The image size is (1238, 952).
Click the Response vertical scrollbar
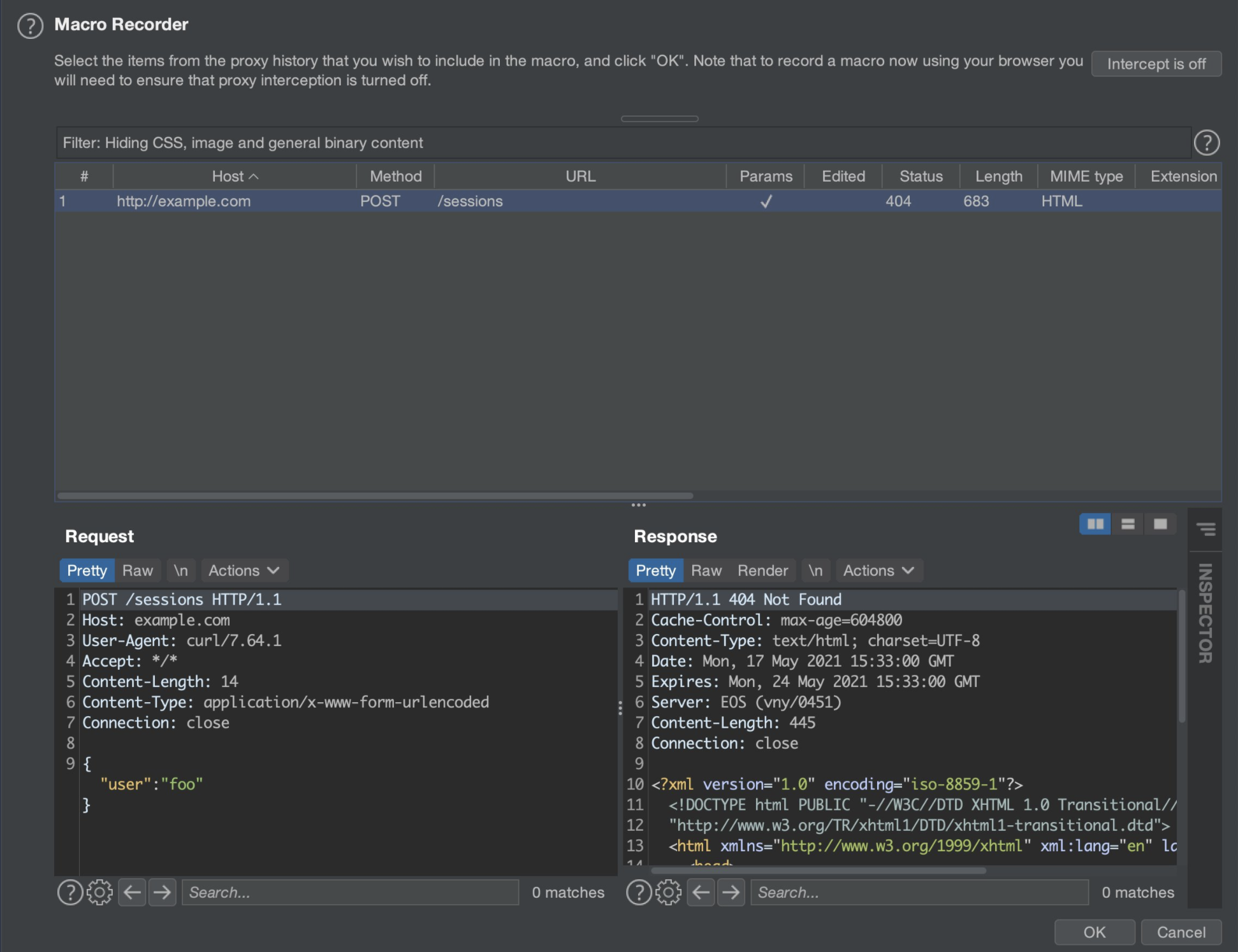coord(1181,656)
